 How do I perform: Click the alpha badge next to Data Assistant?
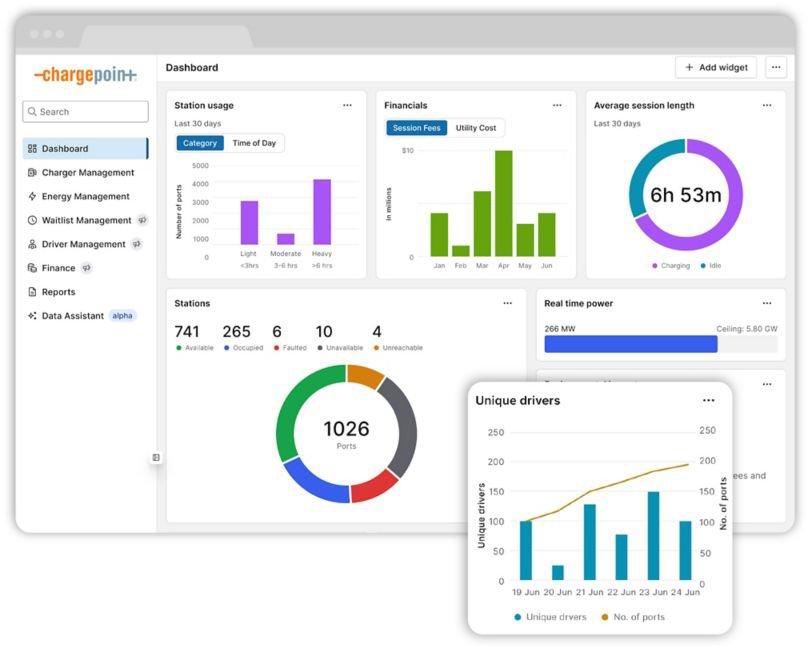pos(122,316)
